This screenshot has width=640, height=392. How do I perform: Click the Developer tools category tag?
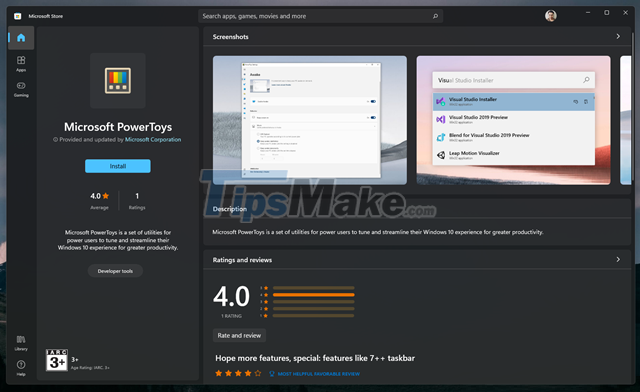115,271
